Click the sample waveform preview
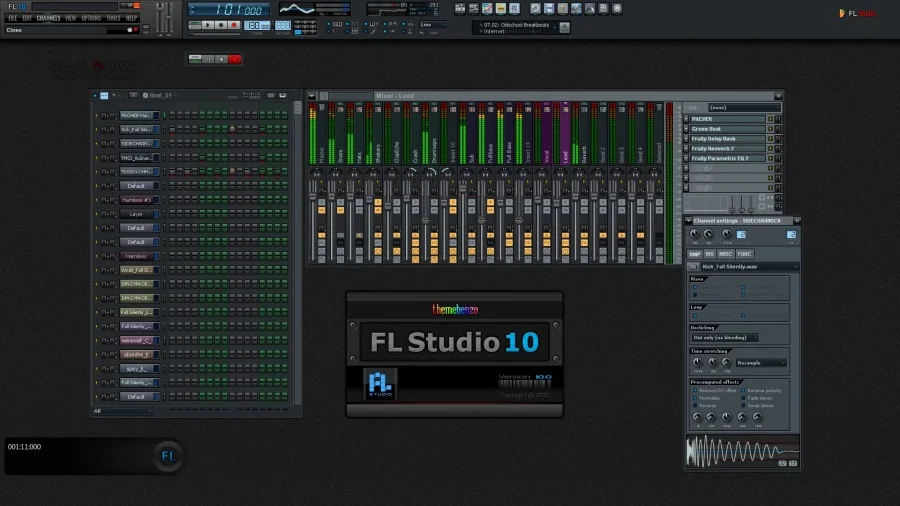900x506 pixels. pyautogui.click(x=743, y=451)
